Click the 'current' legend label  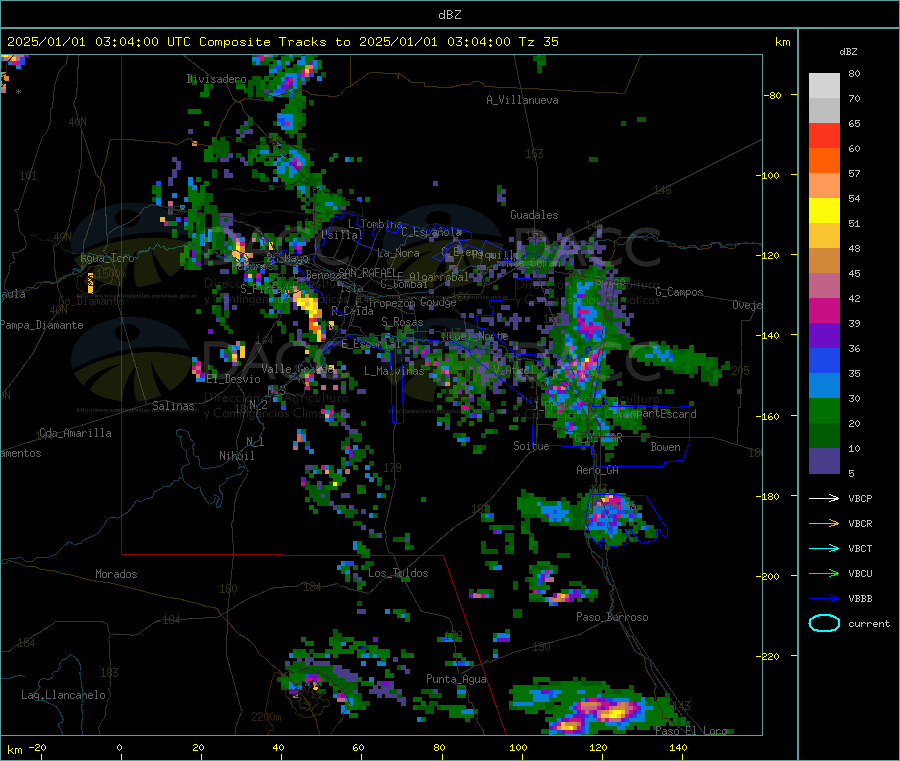[x=868, y=623]
